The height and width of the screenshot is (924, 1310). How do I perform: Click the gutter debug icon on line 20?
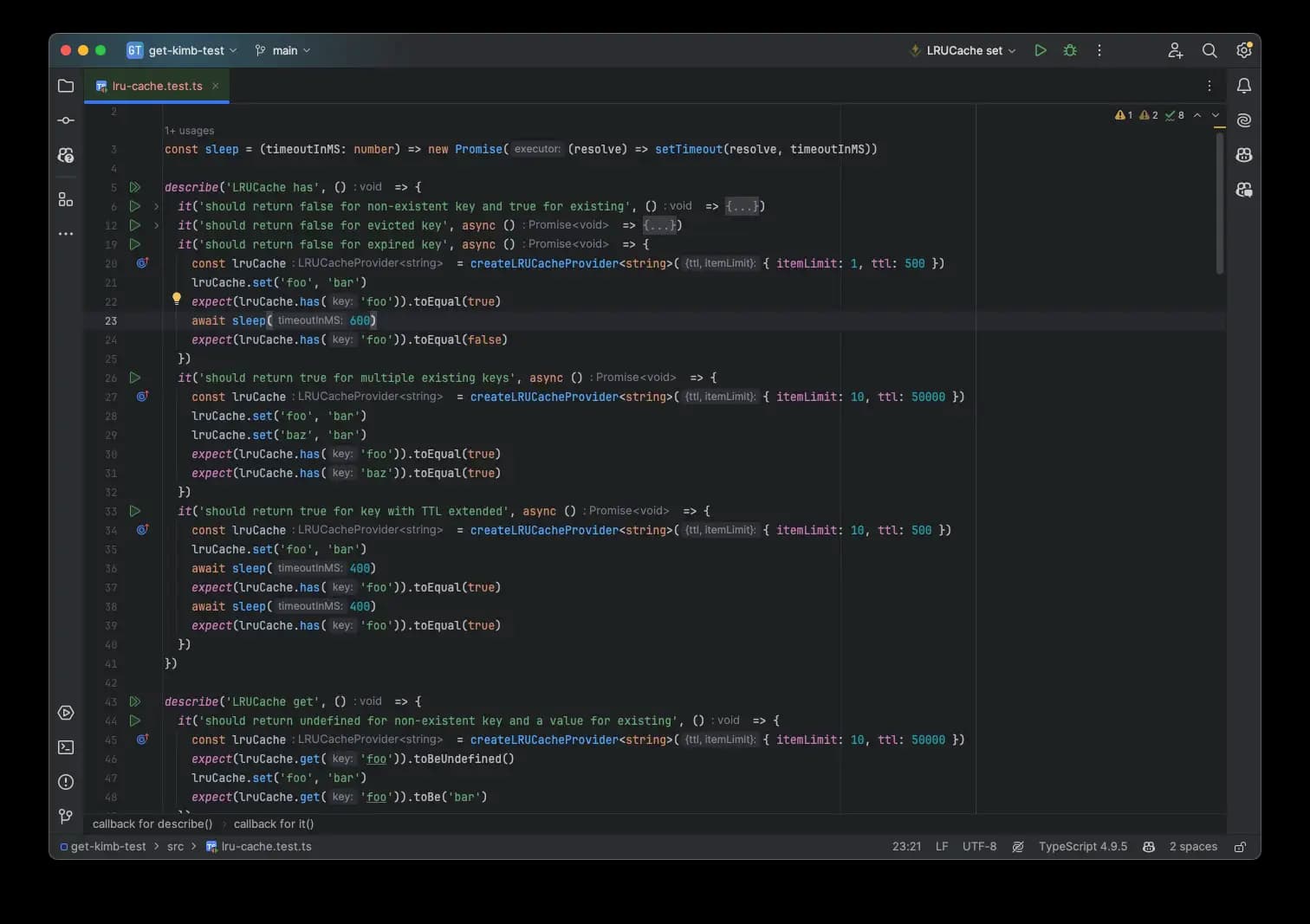click(143, 262)
